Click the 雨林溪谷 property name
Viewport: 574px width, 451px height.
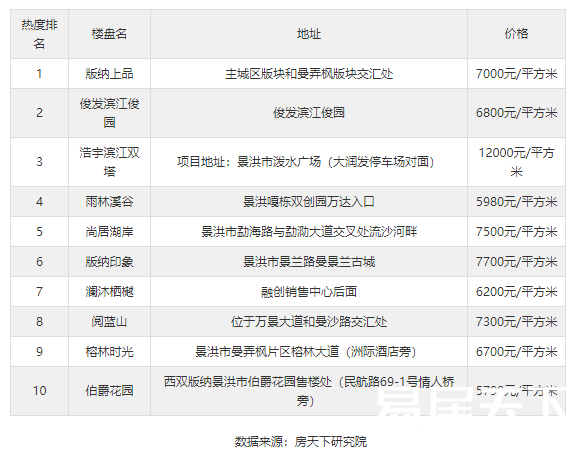tap(109, 202)
